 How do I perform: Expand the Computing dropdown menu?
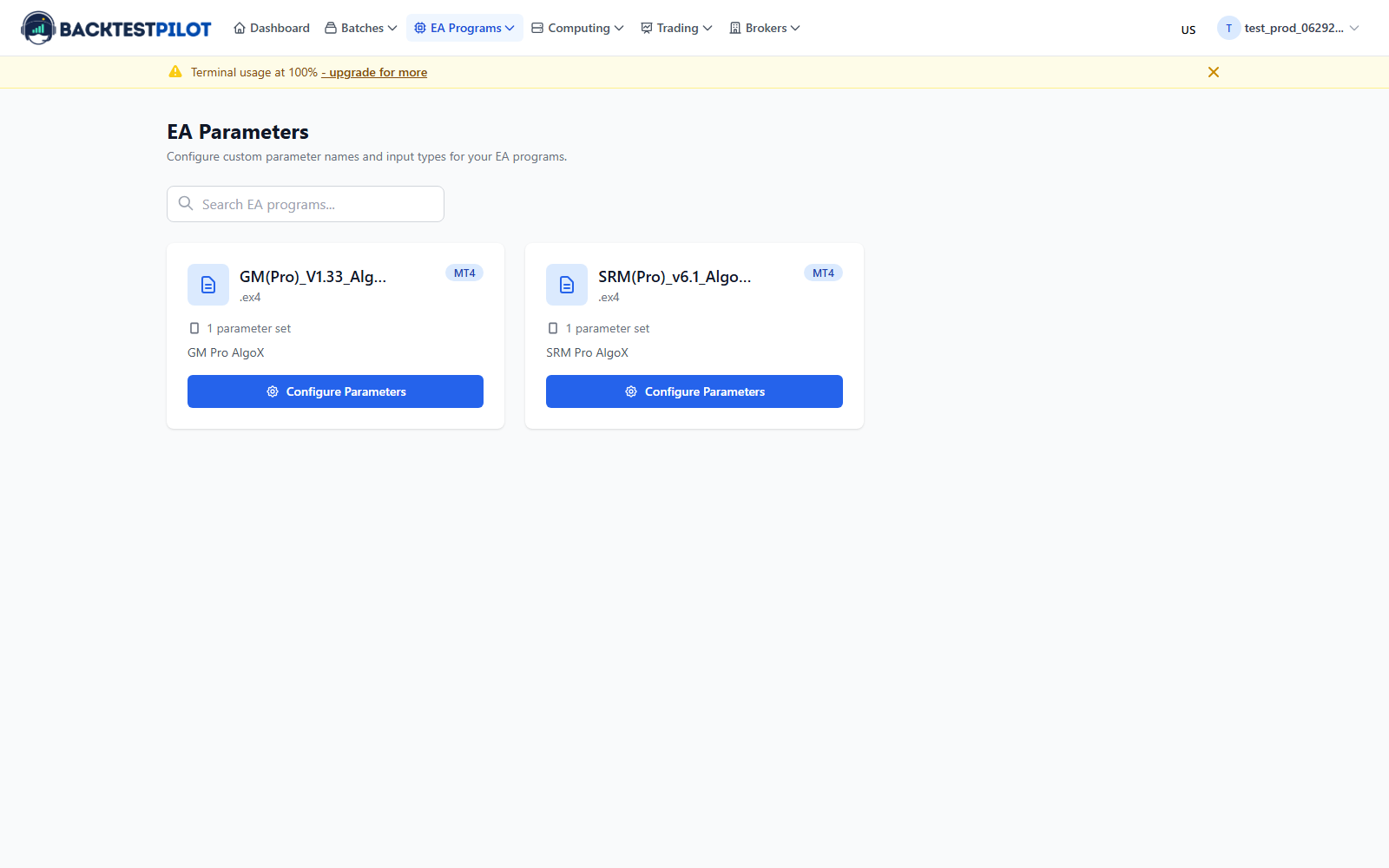(577, 28)
